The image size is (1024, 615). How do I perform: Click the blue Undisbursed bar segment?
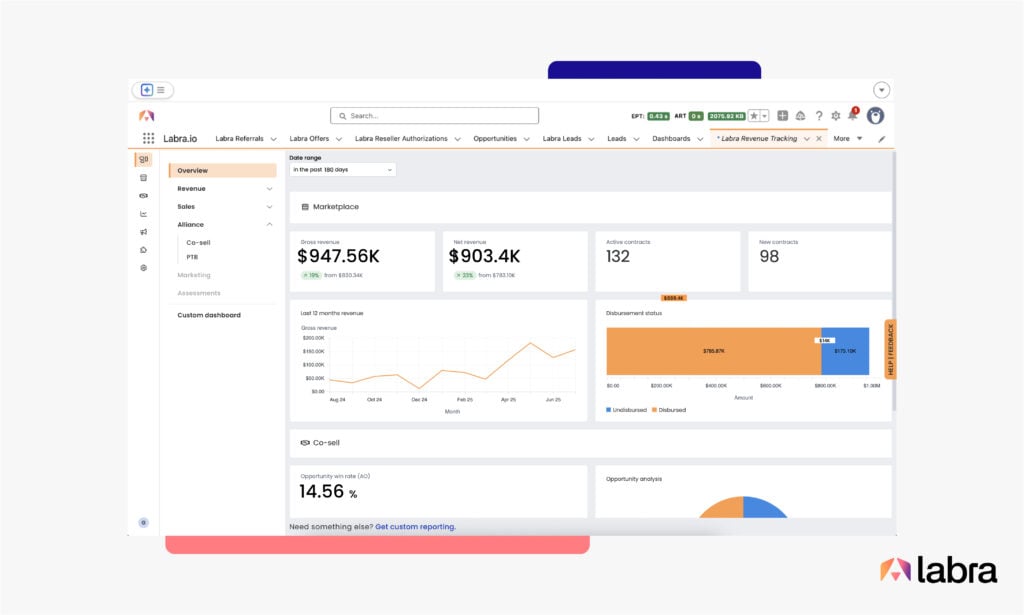845,351
